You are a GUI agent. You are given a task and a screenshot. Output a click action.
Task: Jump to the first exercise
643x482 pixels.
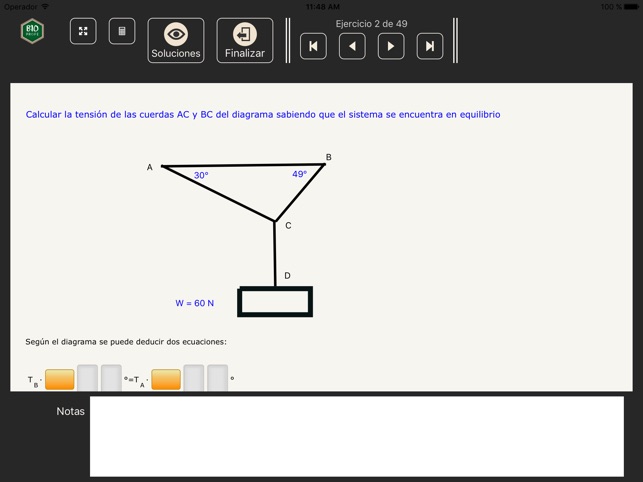pos(313,46)
